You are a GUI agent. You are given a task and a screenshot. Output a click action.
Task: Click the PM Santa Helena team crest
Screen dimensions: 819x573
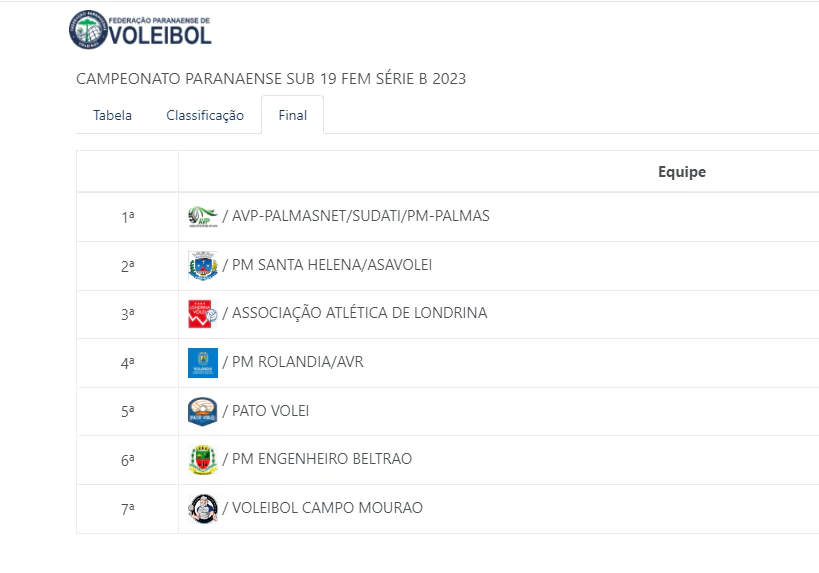[202, 265]
